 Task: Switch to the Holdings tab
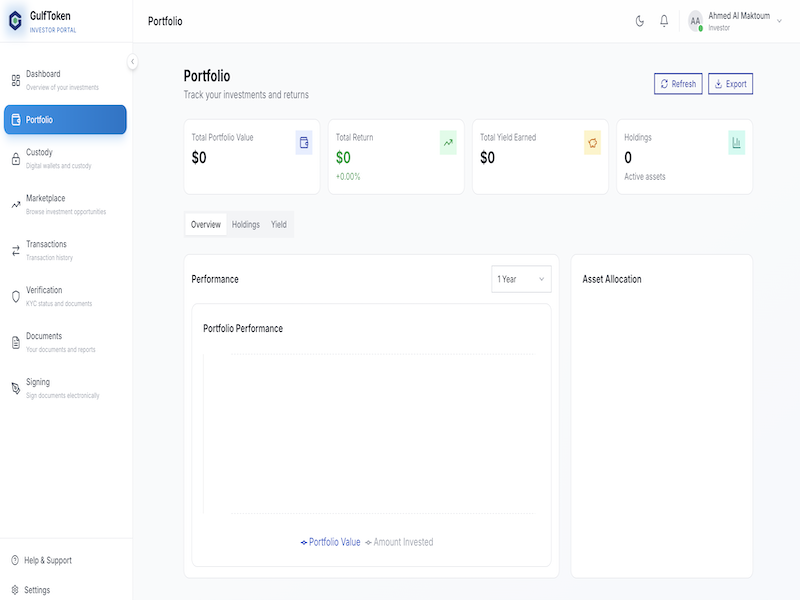246,224
